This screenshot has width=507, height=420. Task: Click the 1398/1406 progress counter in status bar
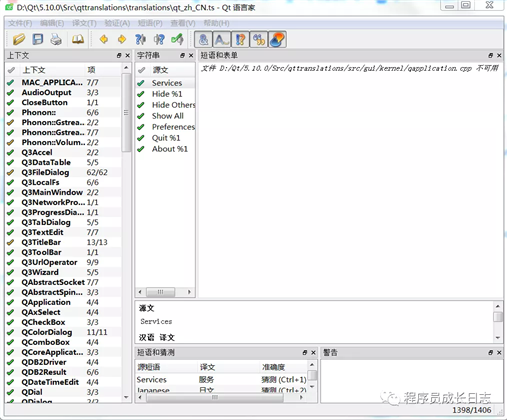[x=472, y=410]
